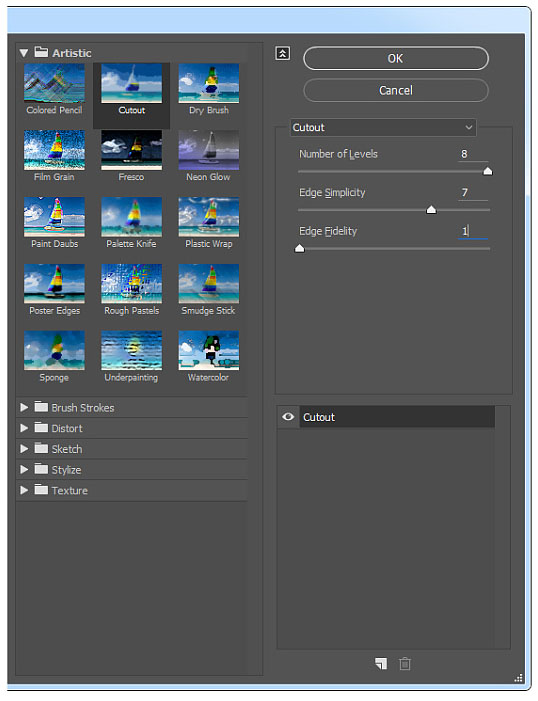Hide the Cutout effect layer eye
Screen dimensions: 538x701
[x=288, y=417]
